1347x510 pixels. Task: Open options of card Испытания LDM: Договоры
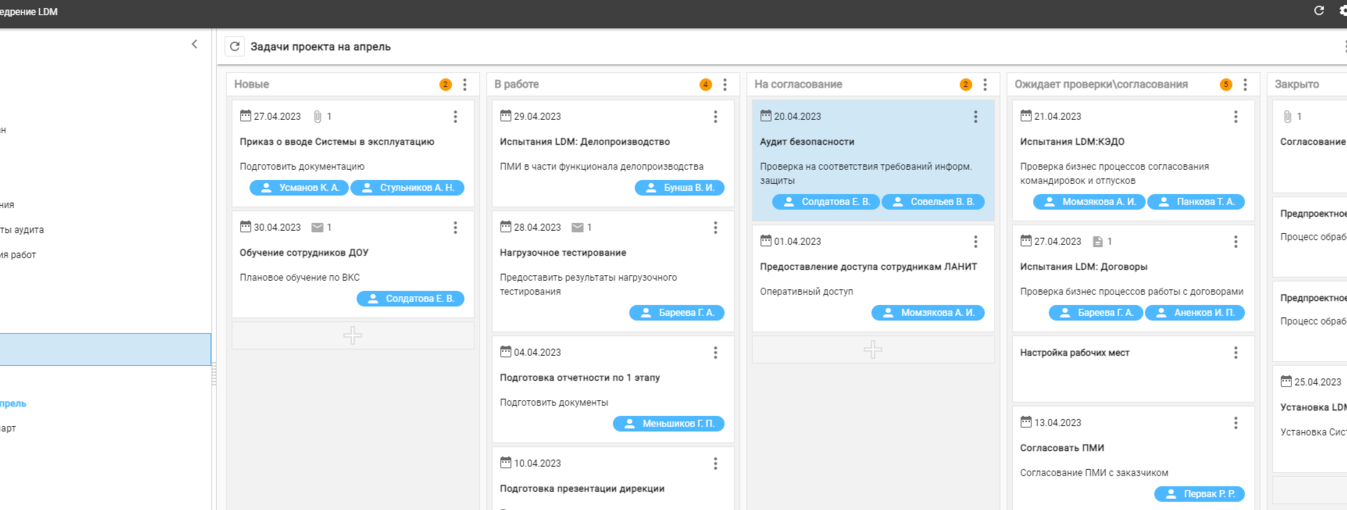1235,242
